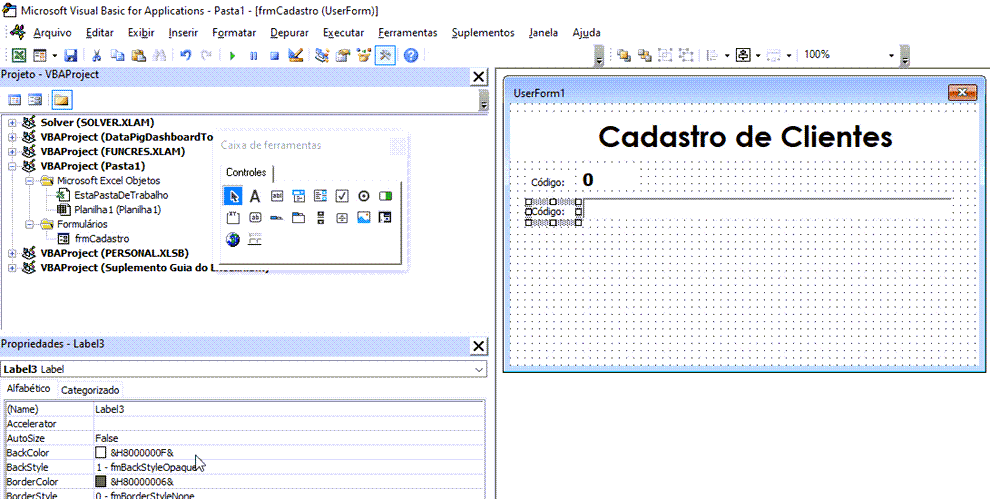Click the Copy icon in the toolbar
The width and height of the screenshot is (990, 499).
[x=117, y=56]
